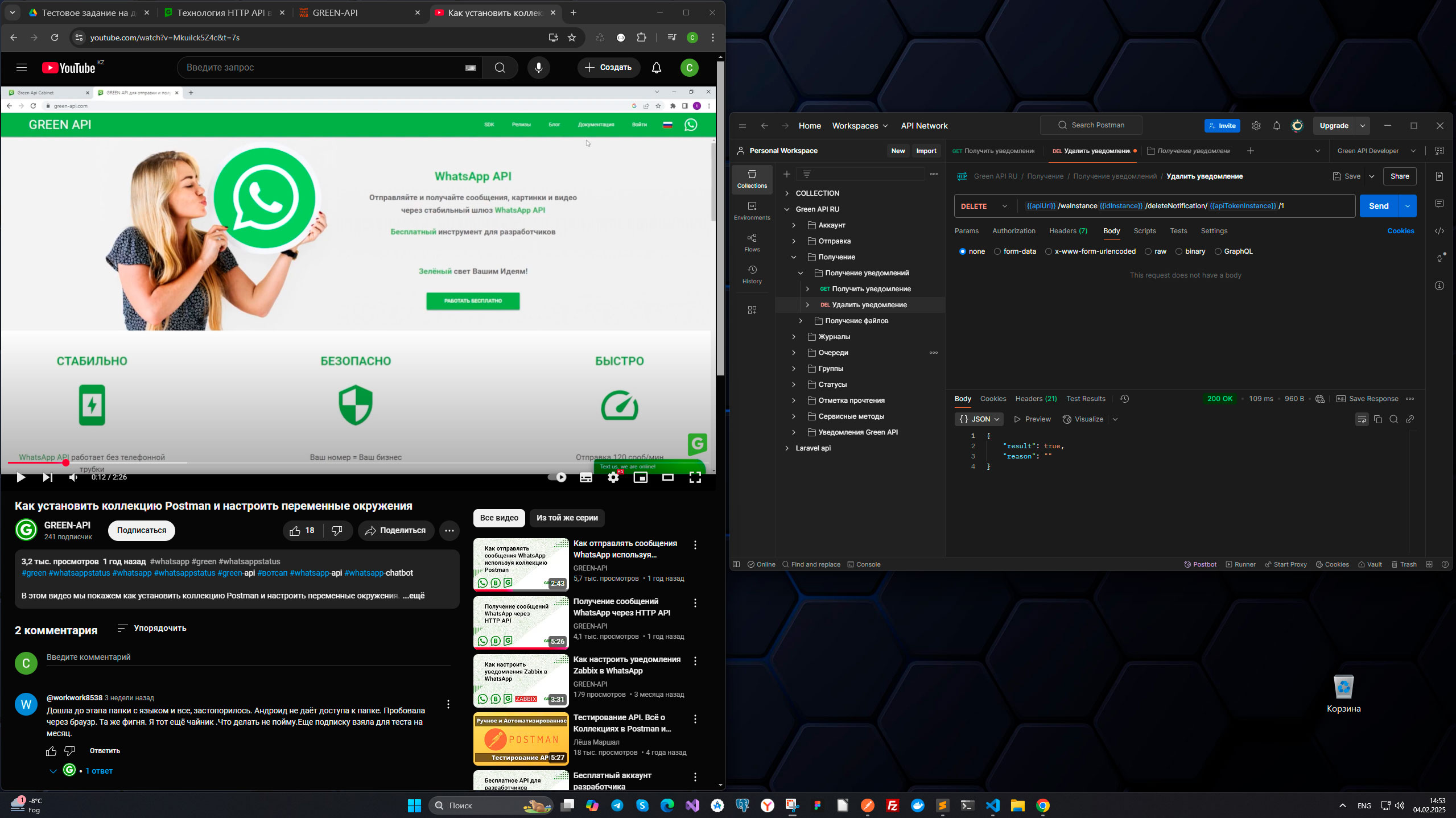Open YouTube player settings gear

click(x=613, y=477)
